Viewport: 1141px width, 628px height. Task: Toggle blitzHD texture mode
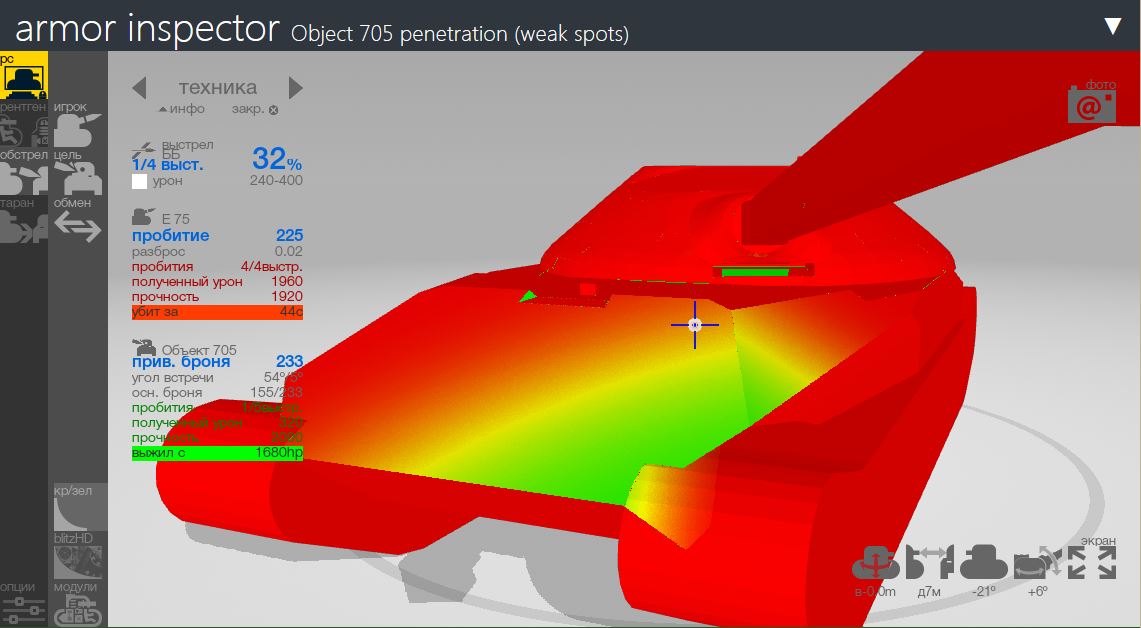78,555
